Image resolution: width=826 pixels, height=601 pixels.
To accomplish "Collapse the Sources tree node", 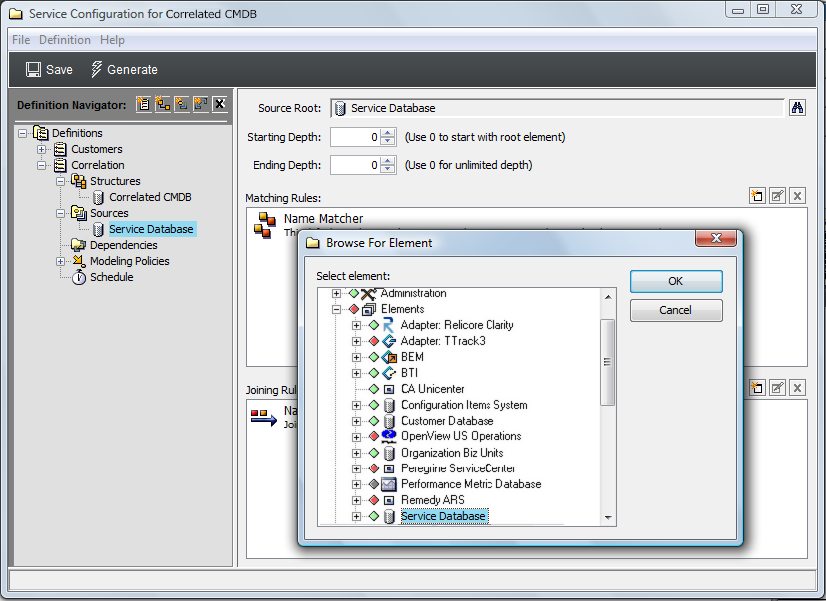I will tap(61, 213).
